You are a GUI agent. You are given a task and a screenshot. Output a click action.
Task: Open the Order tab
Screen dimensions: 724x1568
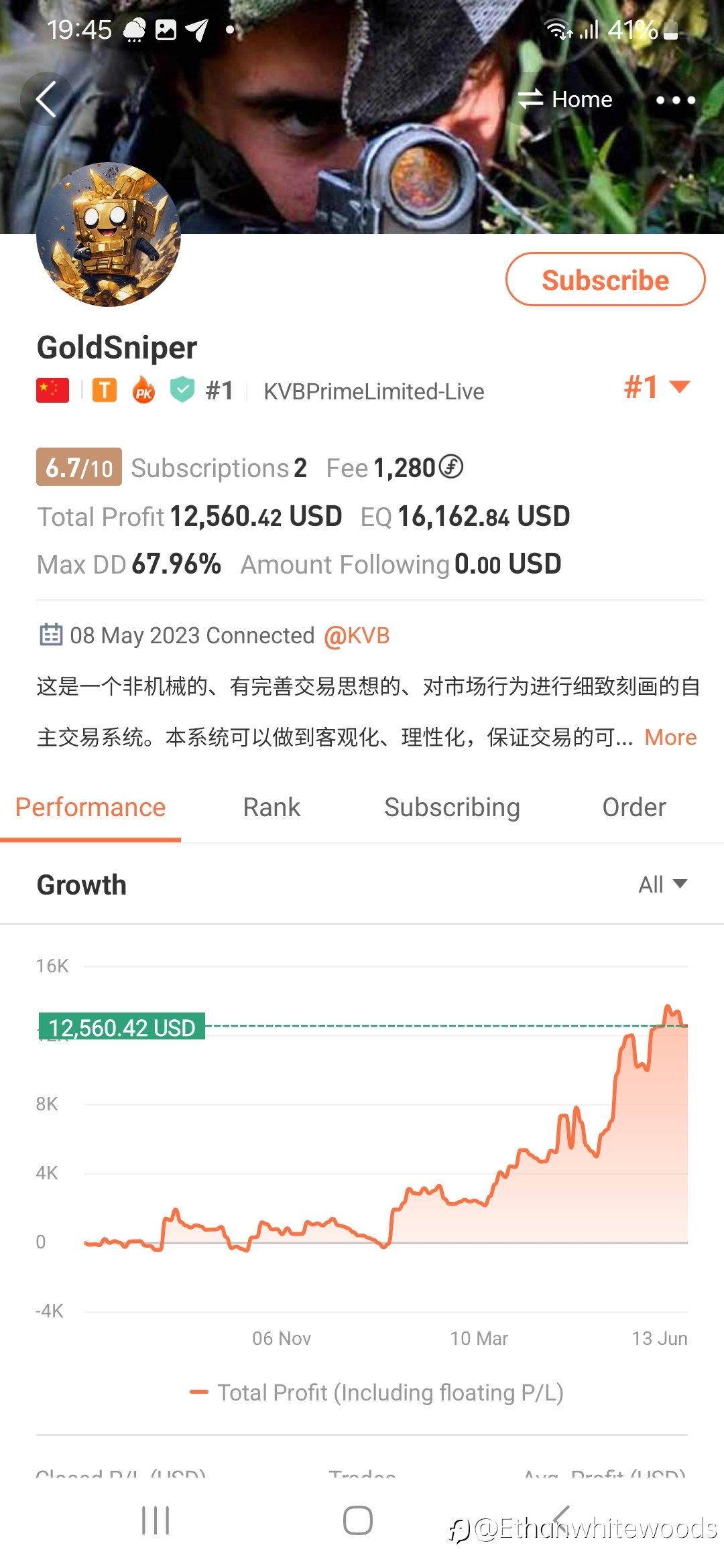pyautogui.click(x=634, y=807)
